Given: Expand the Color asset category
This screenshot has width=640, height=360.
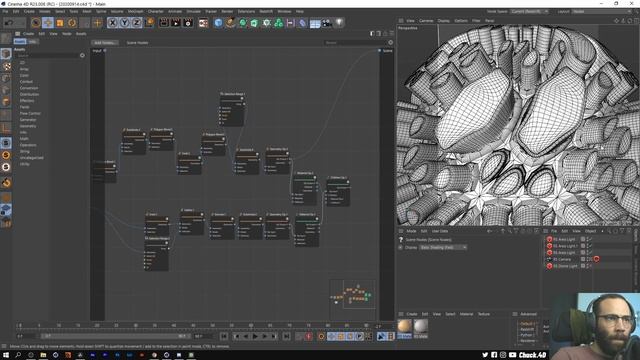Looking at the screenshot, I should coord(24,76).
